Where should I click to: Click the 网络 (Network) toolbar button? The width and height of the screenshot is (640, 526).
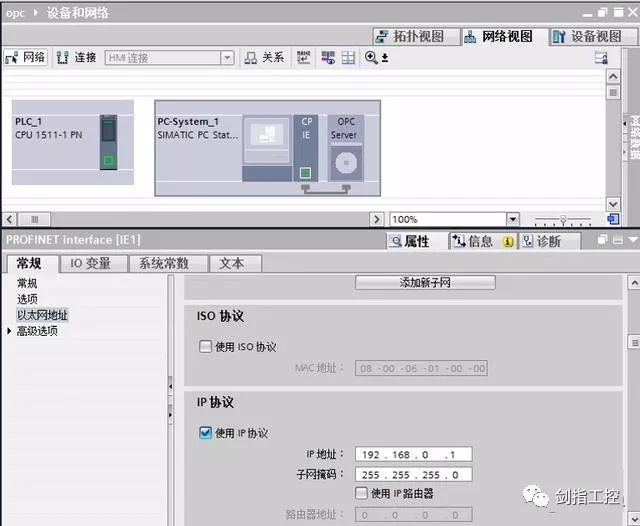[x=25, y=58]
